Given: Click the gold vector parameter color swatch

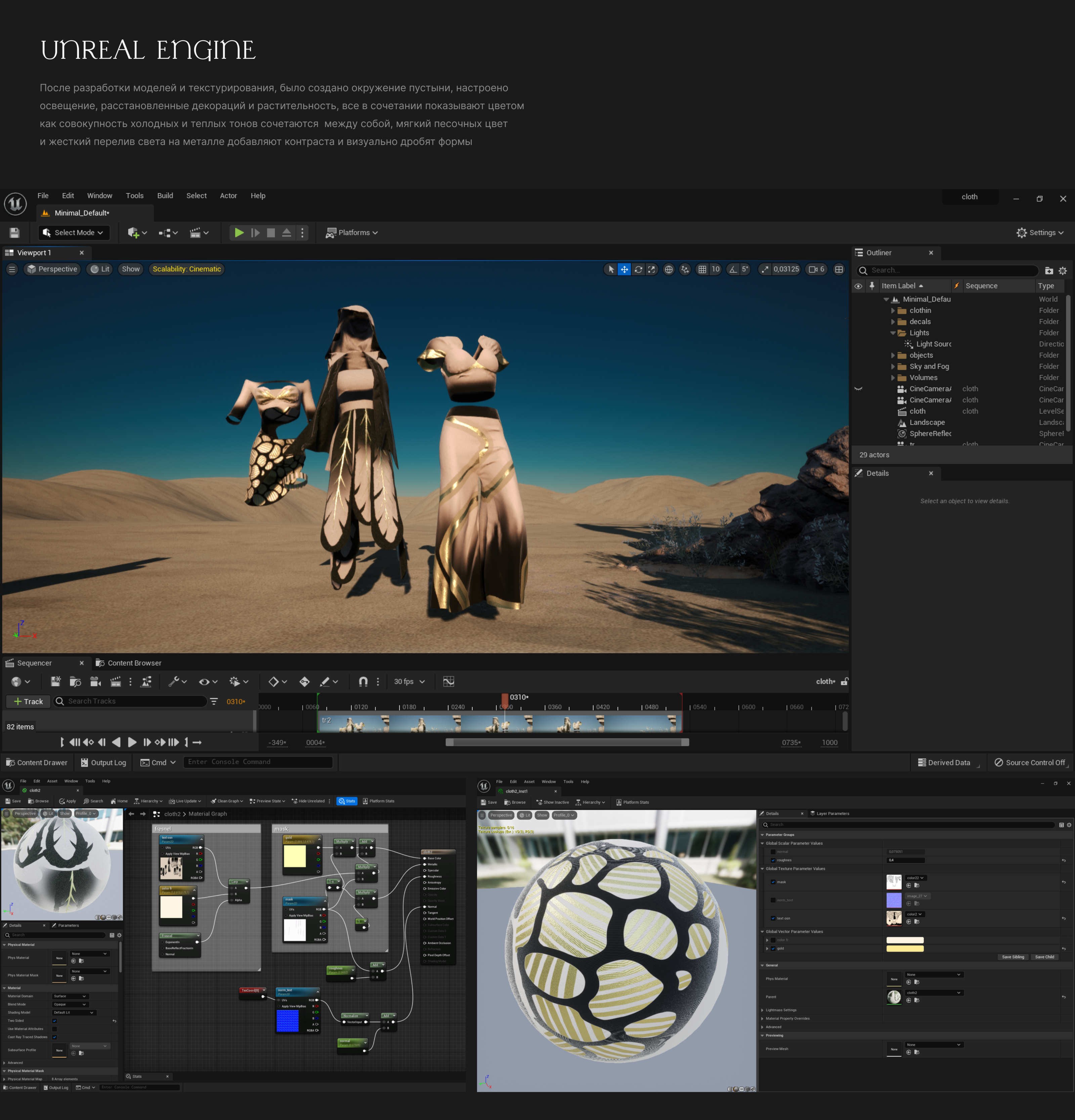Looking at the screenshot, I should coord(904,948).
